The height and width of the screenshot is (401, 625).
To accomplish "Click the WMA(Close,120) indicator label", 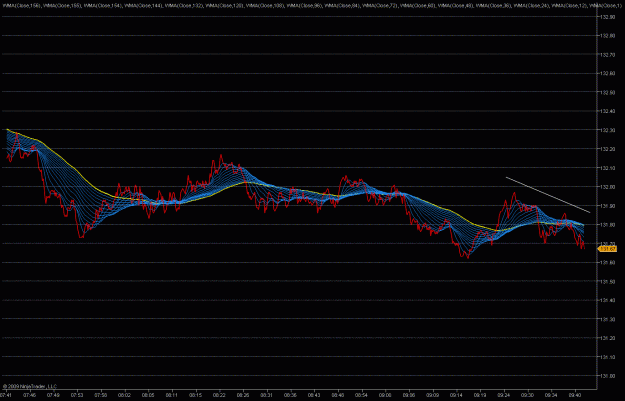I will coord(224,6).
